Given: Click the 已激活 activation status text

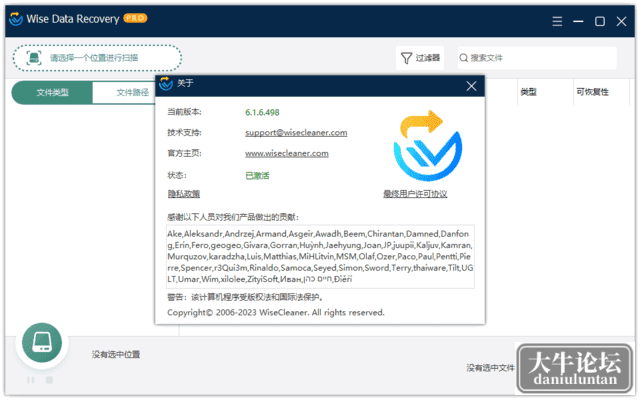Looking at the screenshot, I should pos(257,176).
